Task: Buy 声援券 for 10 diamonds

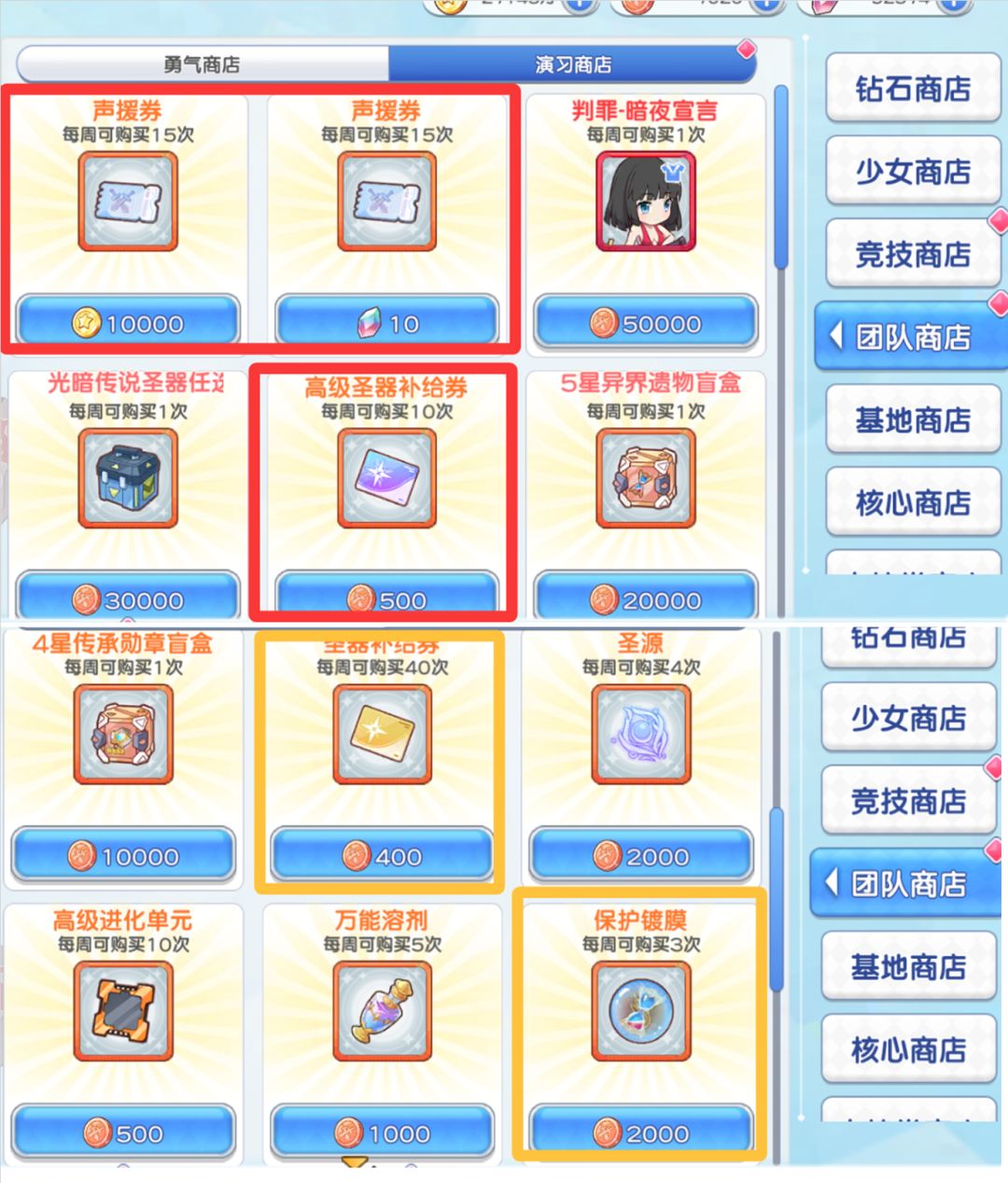Action: [x=386, y=323]
